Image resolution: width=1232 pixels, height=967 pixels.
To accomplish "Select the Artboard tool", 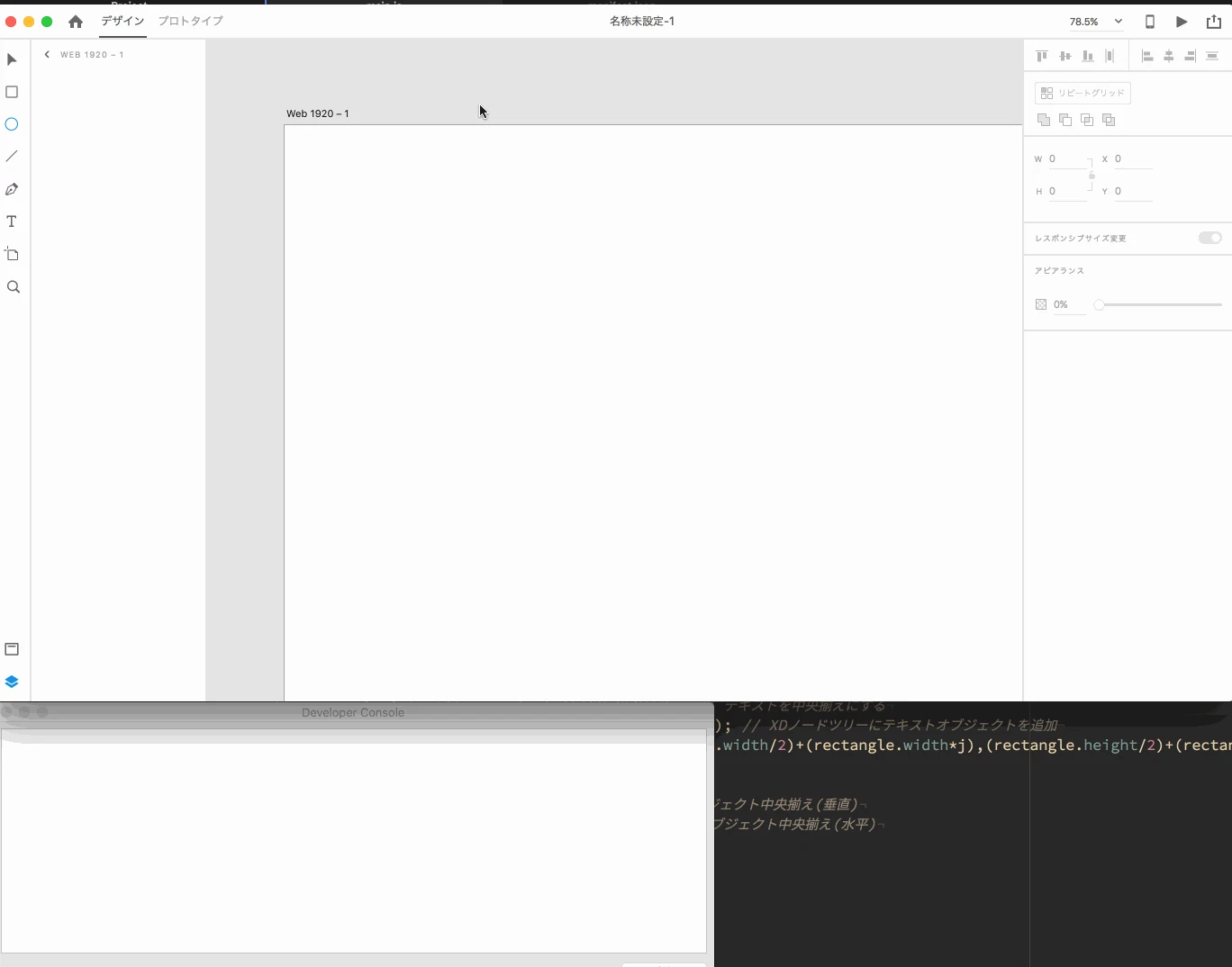I will [12, 254].
